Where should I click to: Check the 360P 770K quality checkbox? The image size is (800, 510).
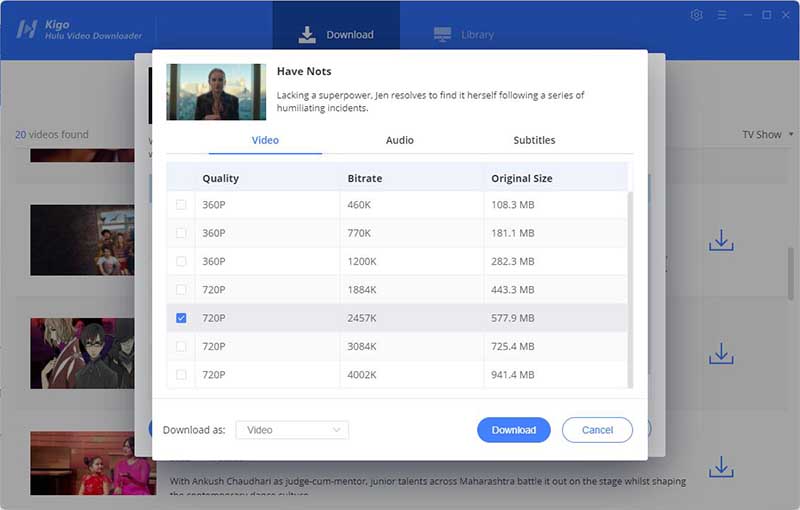coord(181,233)
